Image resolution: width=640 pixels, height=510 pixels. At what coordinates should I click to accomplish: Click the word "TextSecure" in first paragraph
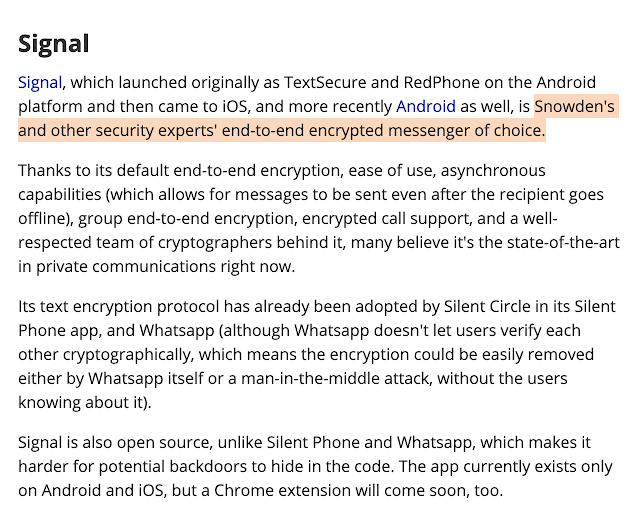[x=328, y=82]
